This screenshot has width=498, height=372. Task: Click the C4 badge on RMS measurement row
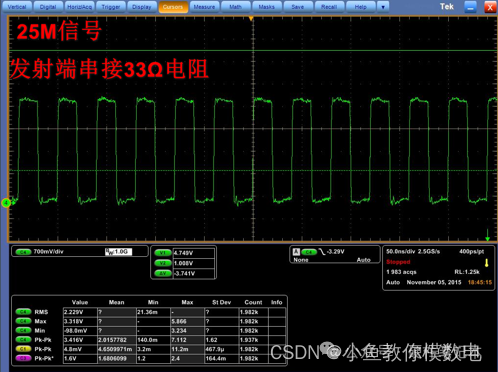pyautogui.click(x=23, y=312)
